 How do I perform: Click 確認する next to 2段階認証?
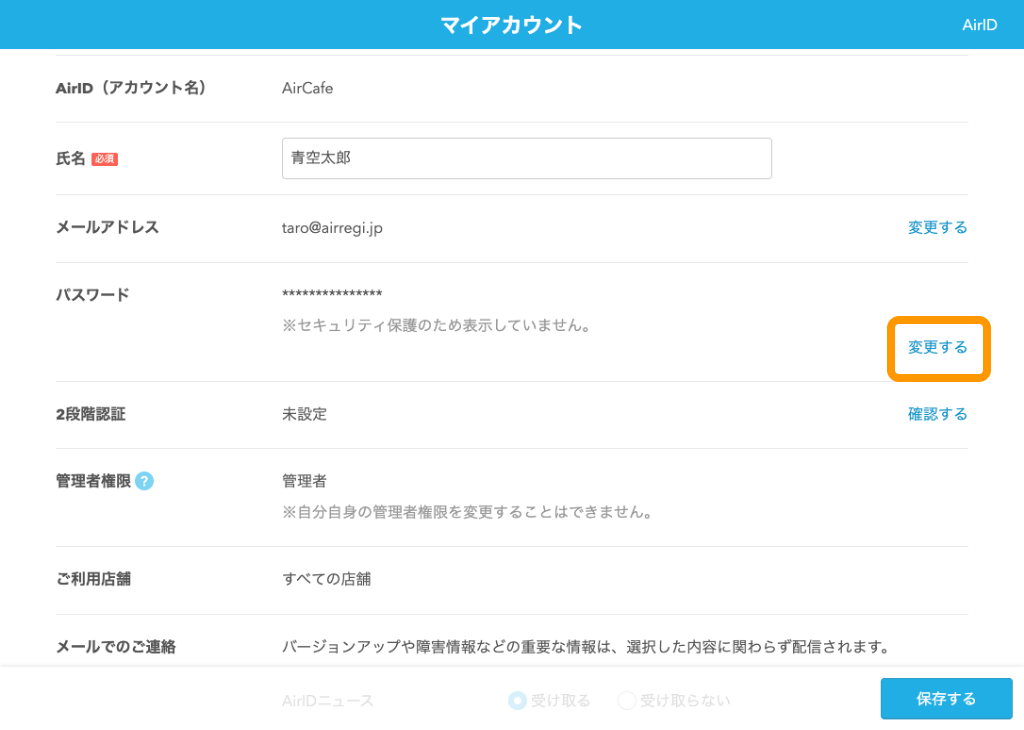click(x=937, y=414)
